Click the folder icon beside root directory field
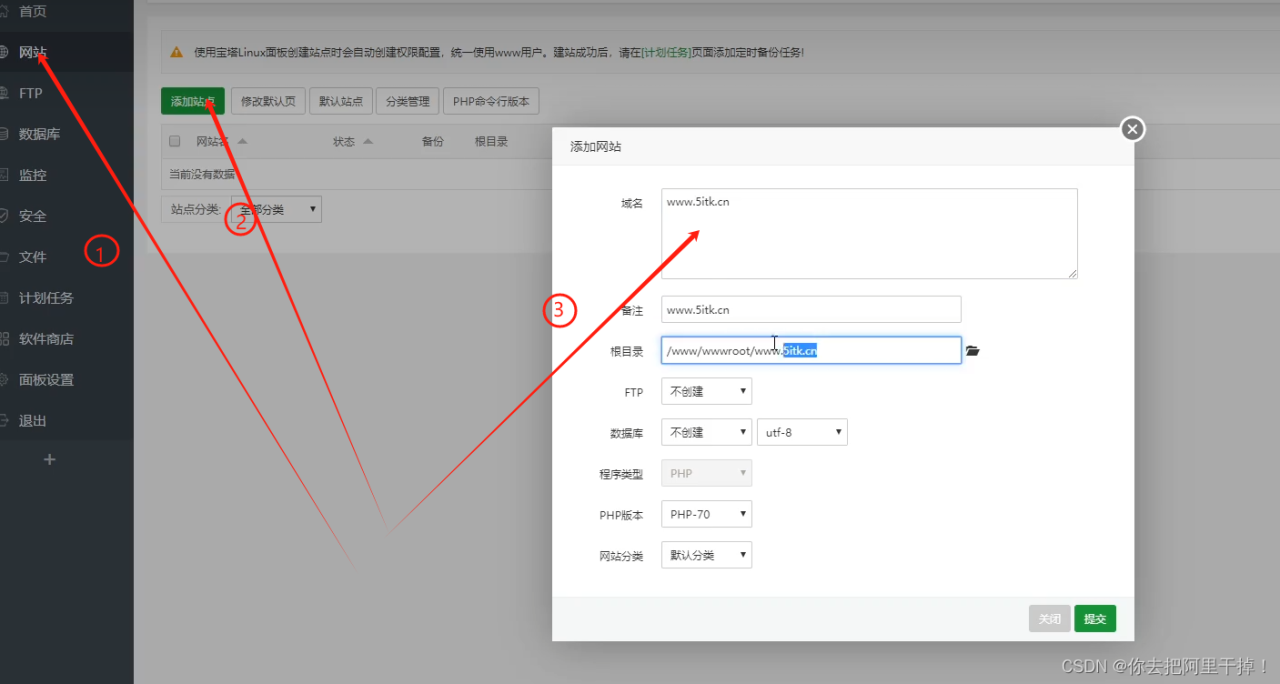The image size is (1280, 684). [972, 351]
